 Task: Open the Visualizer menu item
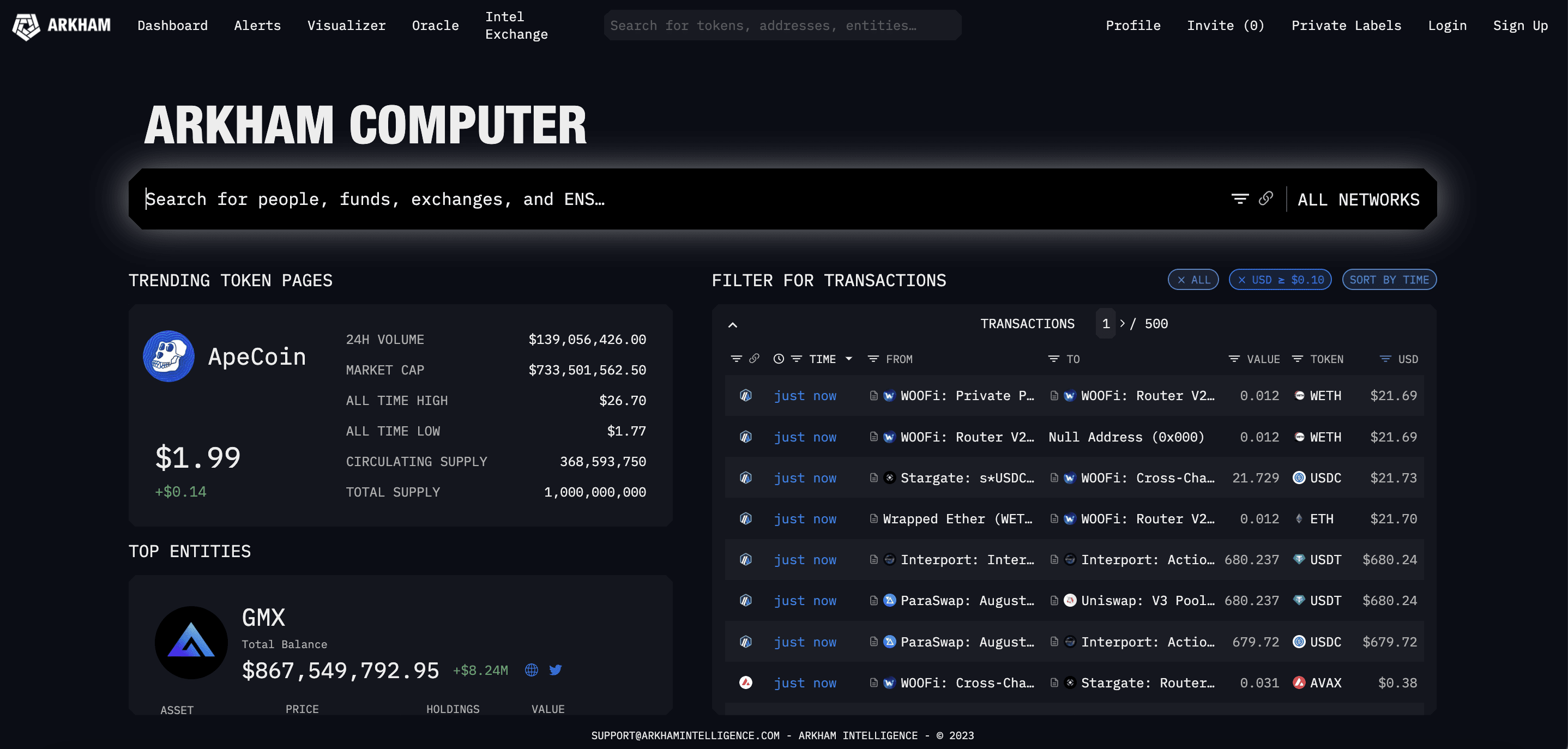[x=346, y=26]
